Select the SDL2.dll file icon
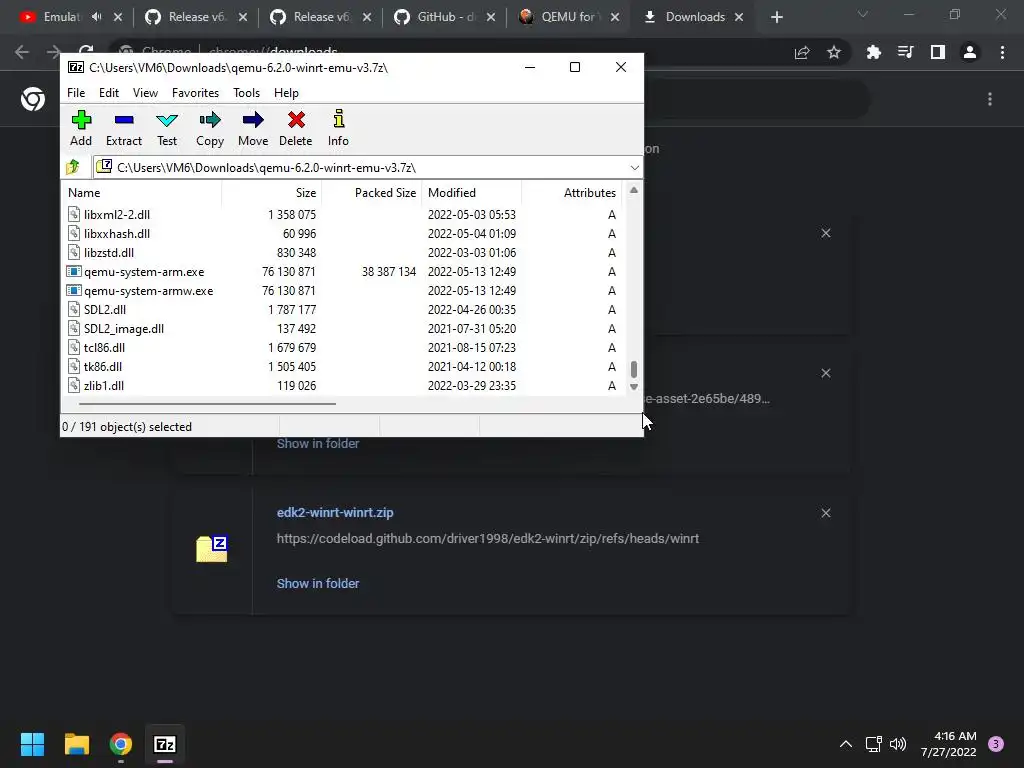1024x768 pixels. (74, 309)
